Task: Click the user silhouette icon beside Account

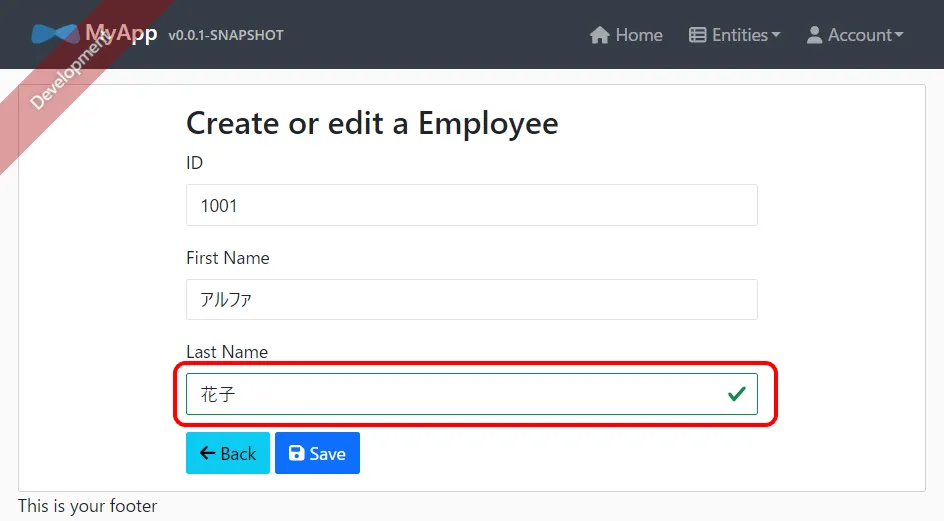Action: pyautogui.click(x=815, y=35)
